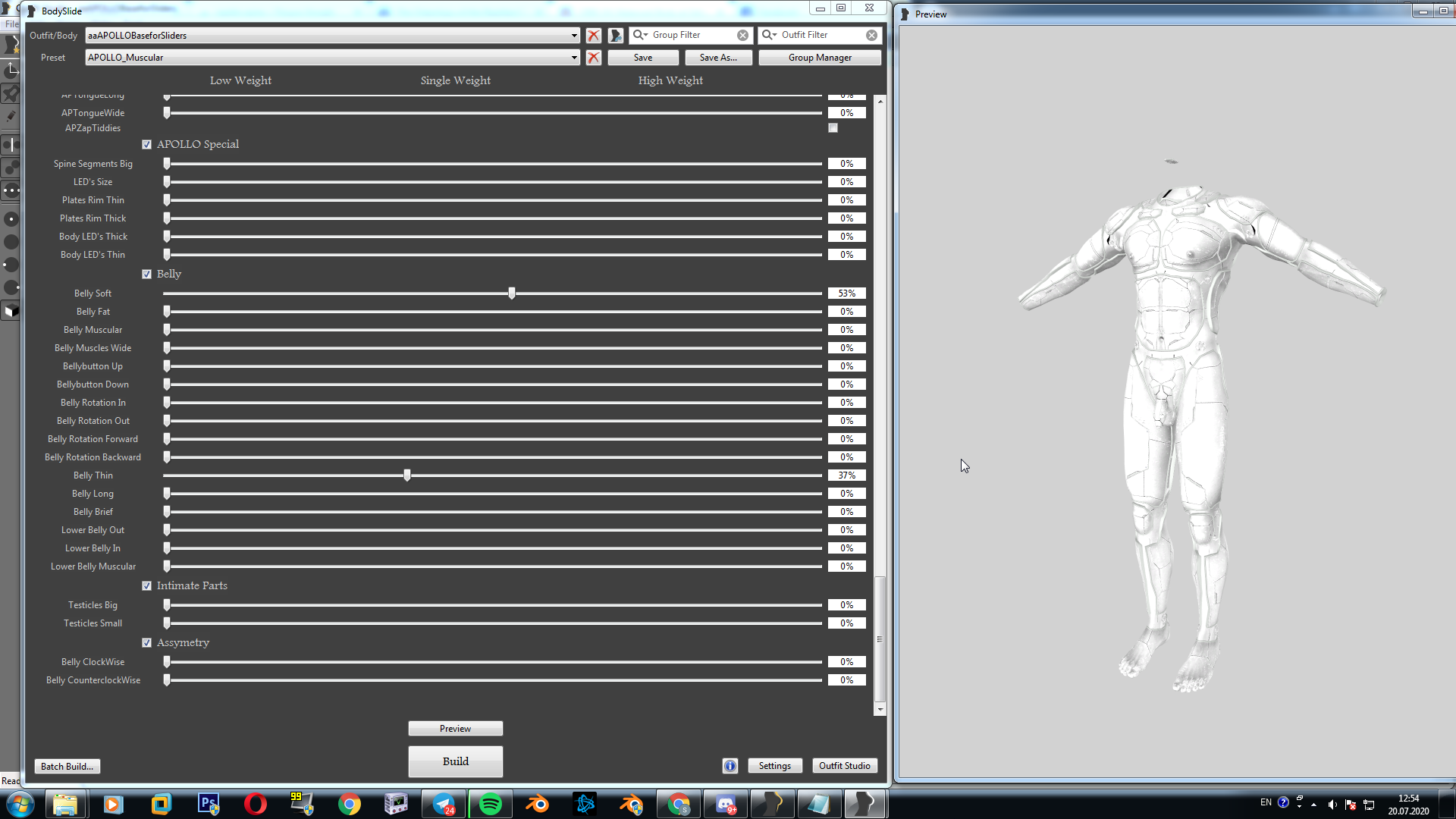Screen dimensions: 1456x819
Task: Open the Settings dialog
Action: tap(775, 766)
